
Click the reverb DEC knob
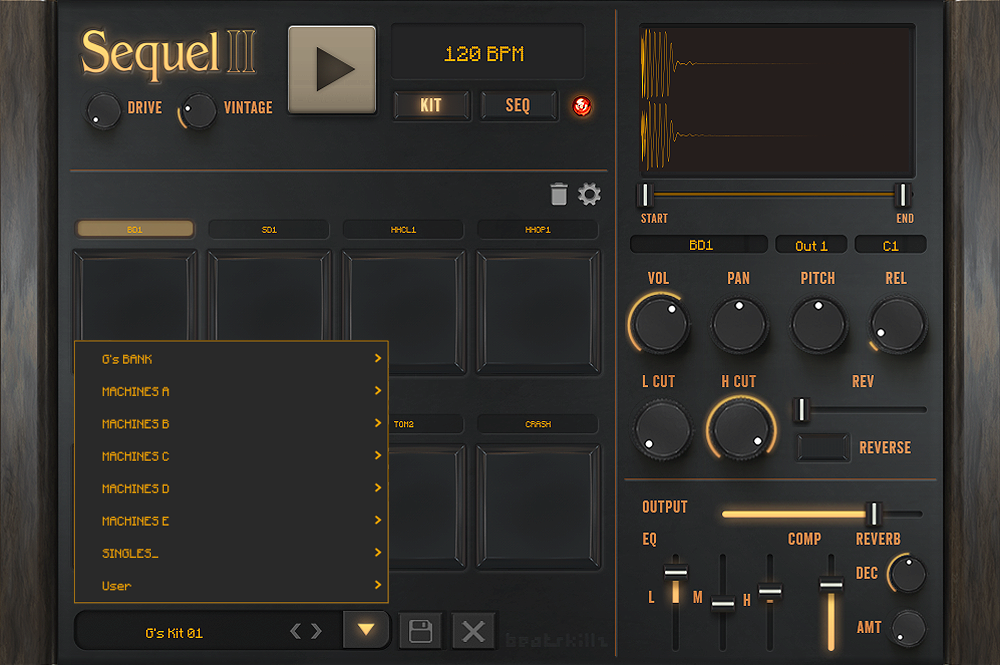pos(908,574)
